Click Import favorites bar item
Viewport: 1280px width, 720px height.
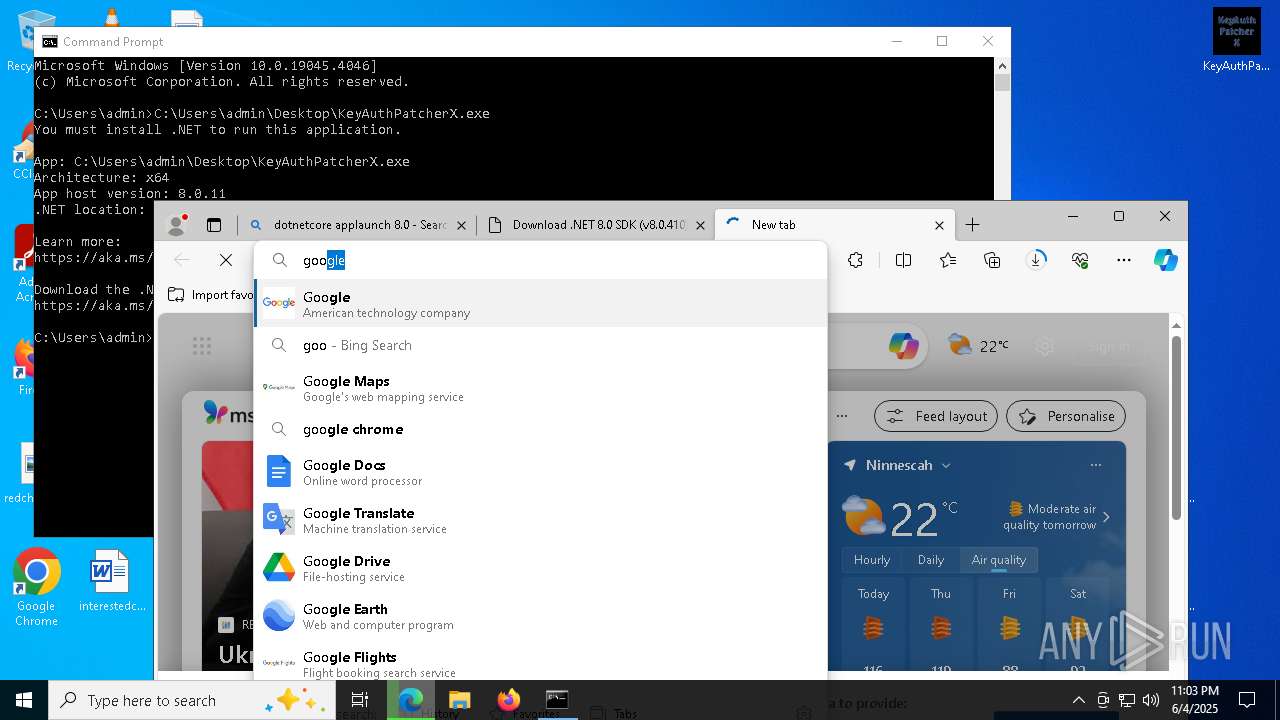[x=210, y=295]
